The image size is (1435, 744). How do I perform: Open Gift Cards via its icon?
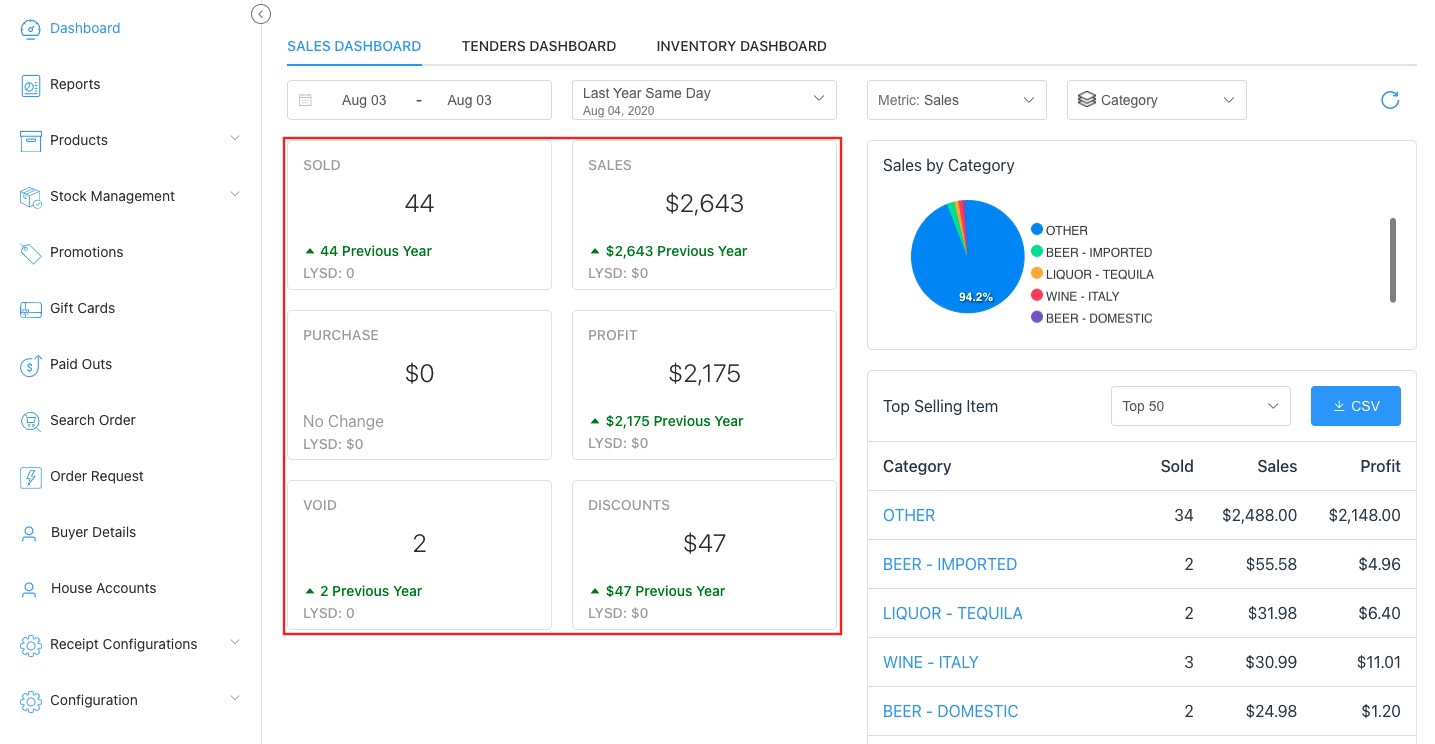pyautogui.click(x=30, y=309)
